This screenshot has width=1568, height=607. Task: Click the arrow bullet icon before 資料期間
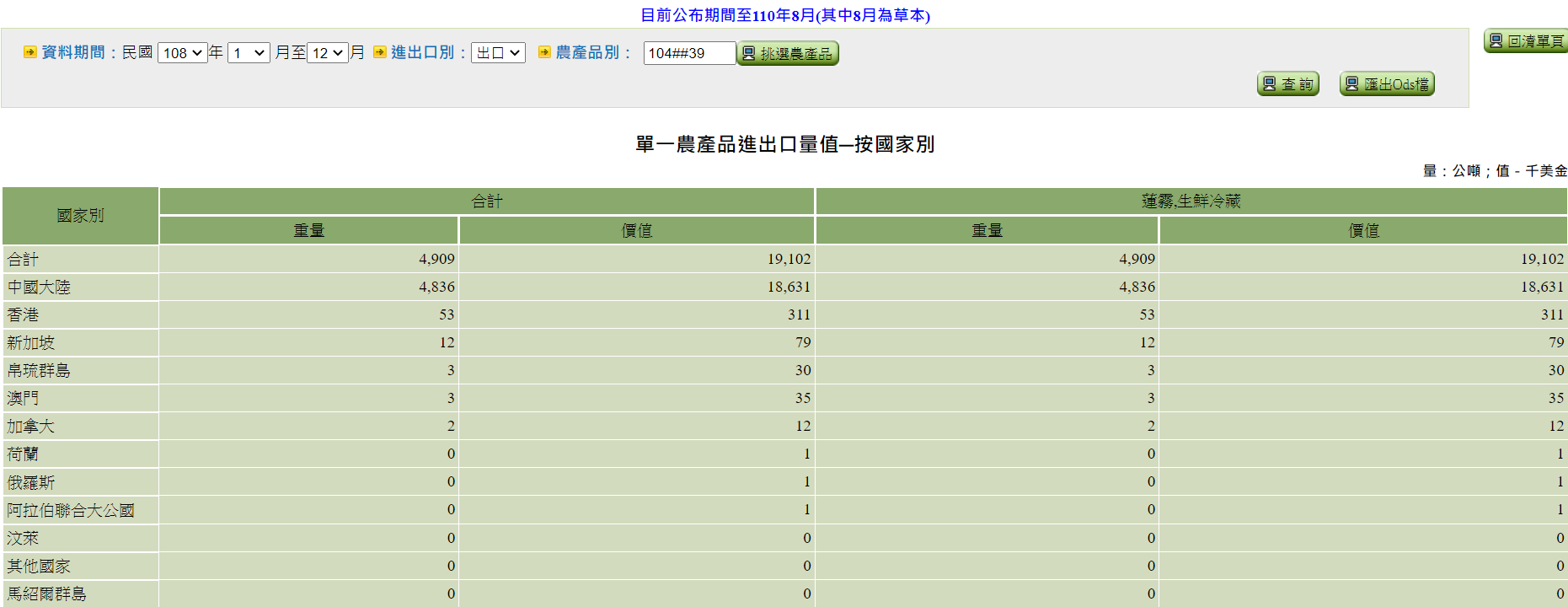pos(29,52)
